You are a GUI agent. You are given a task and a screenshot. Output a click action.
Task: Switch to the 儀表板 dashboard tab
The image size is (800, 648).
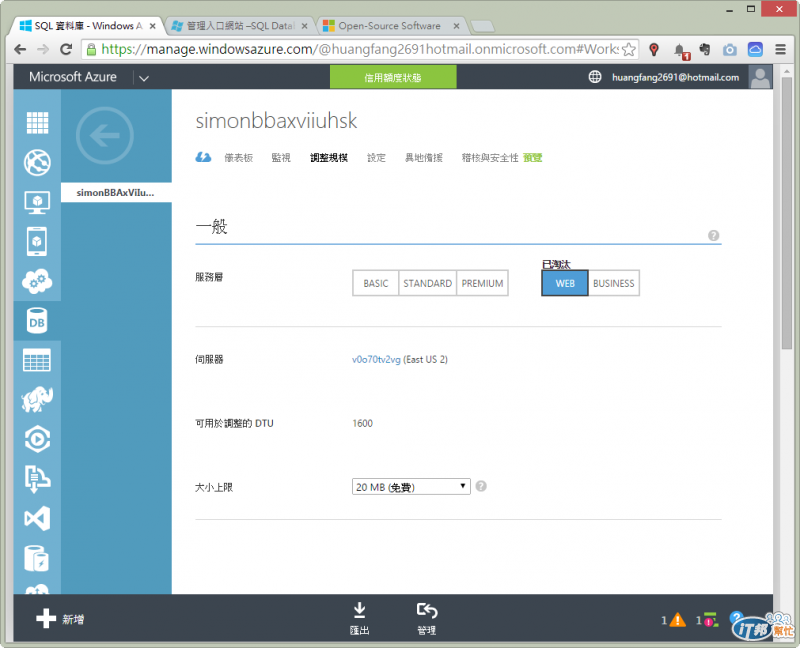click(239, 158)
